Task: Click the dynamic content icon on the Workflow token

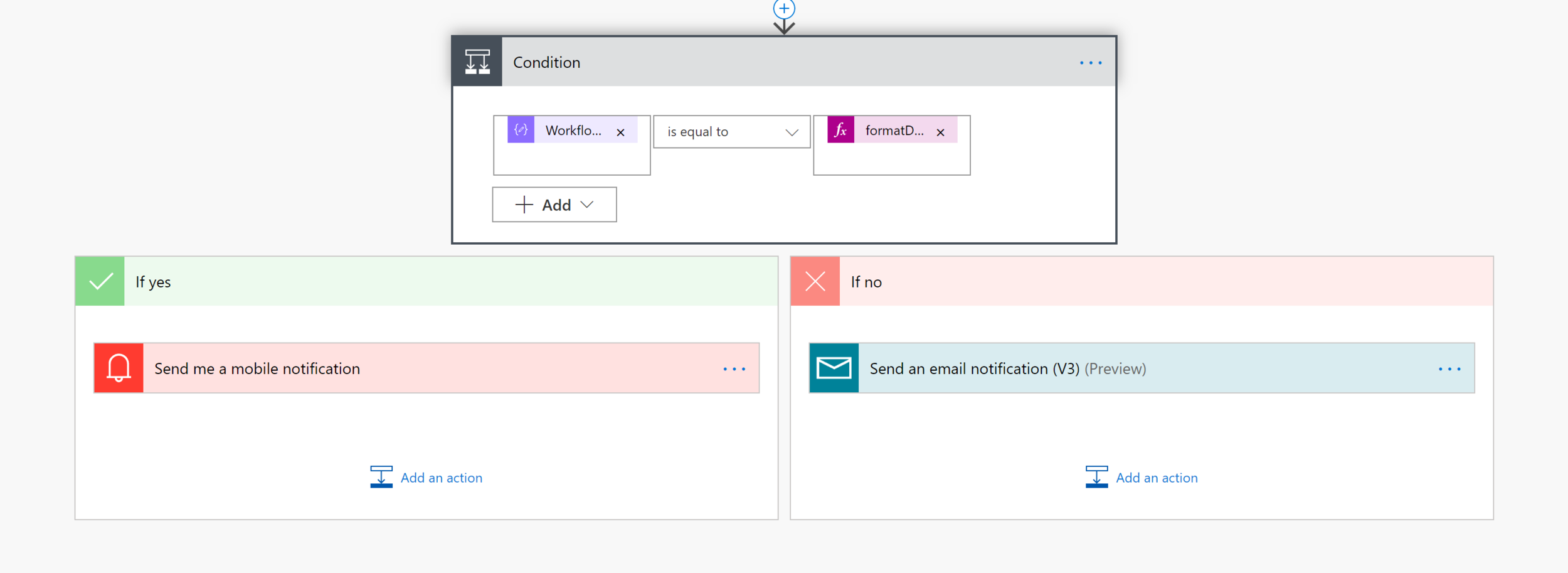Action: [x=519, y=131]
